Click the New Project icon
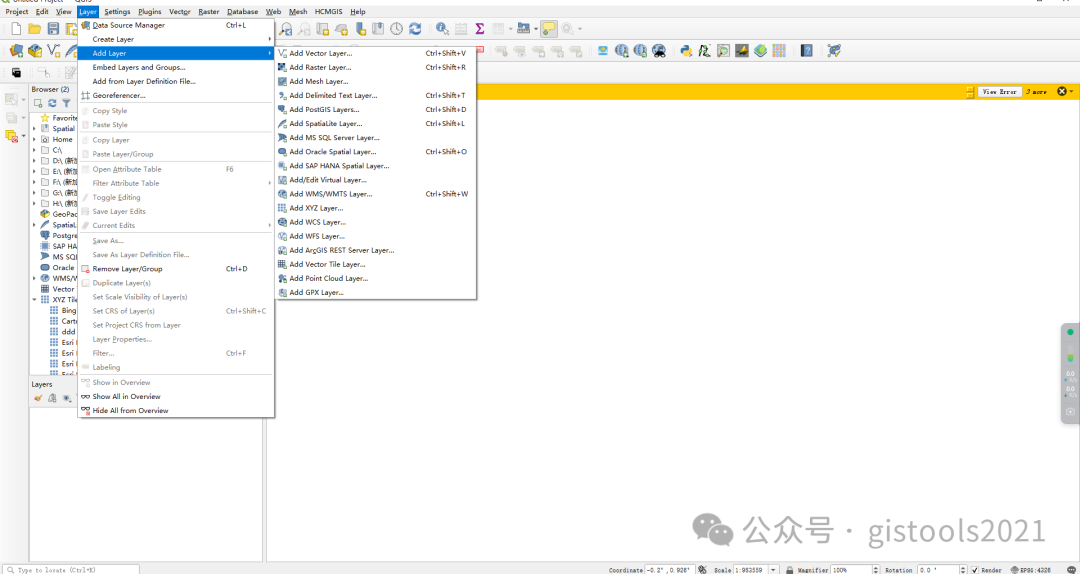 (16, 29)
